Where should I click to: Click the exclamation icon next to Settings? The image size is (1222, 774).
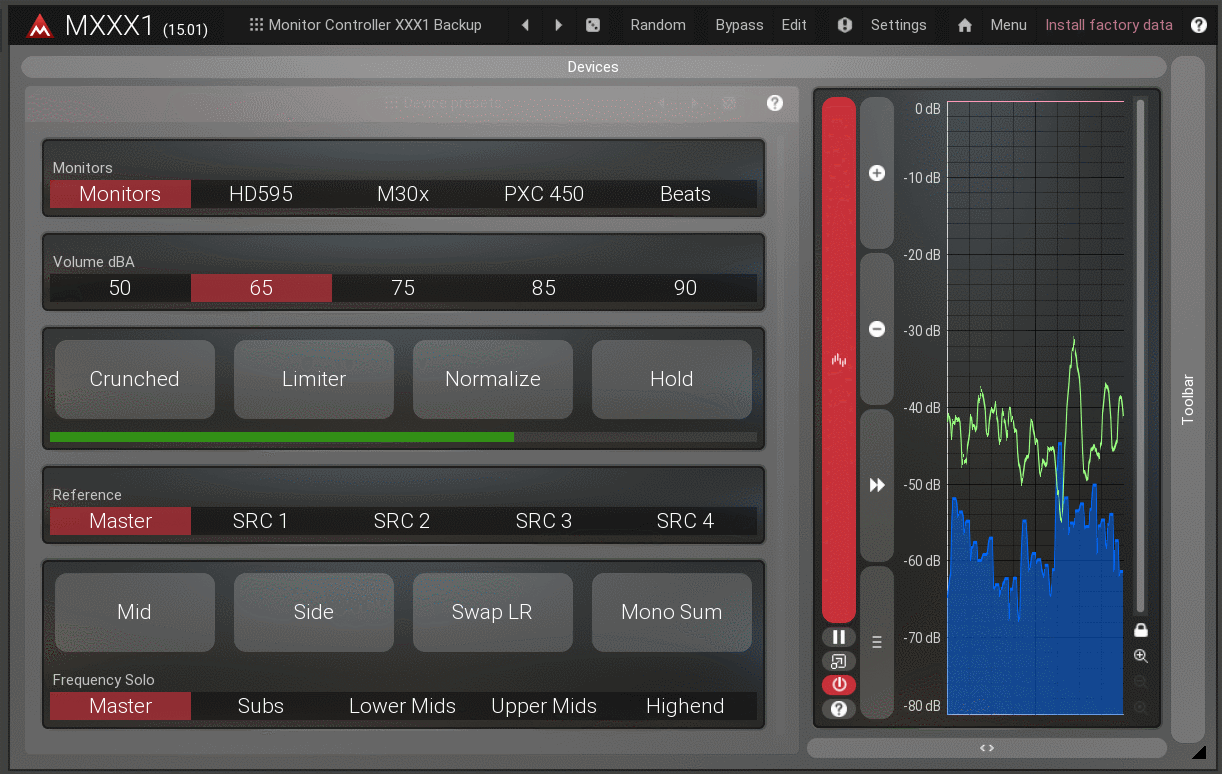pyautogui.click(x=845, y=25)
